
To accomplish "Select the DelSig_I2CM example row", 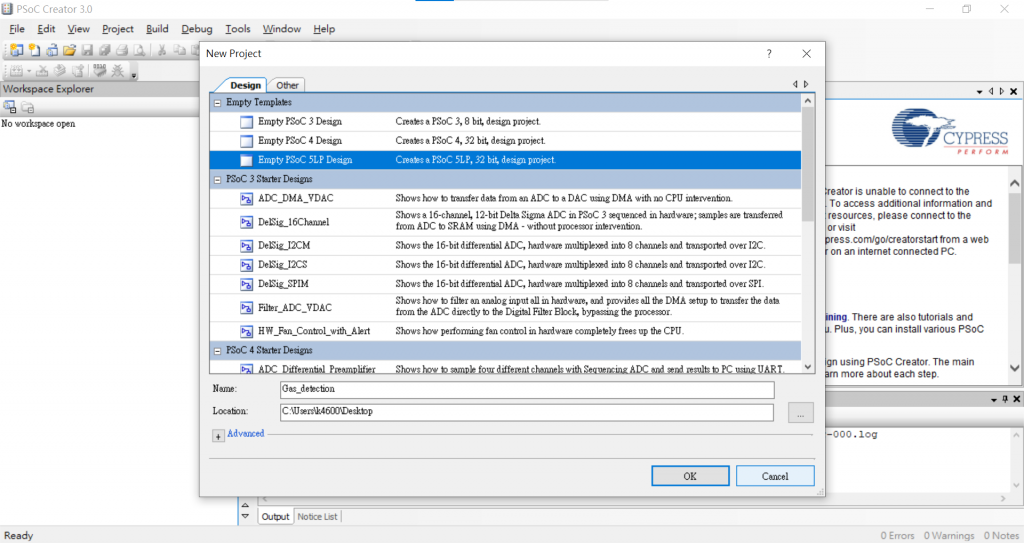I will click(505, 246).
